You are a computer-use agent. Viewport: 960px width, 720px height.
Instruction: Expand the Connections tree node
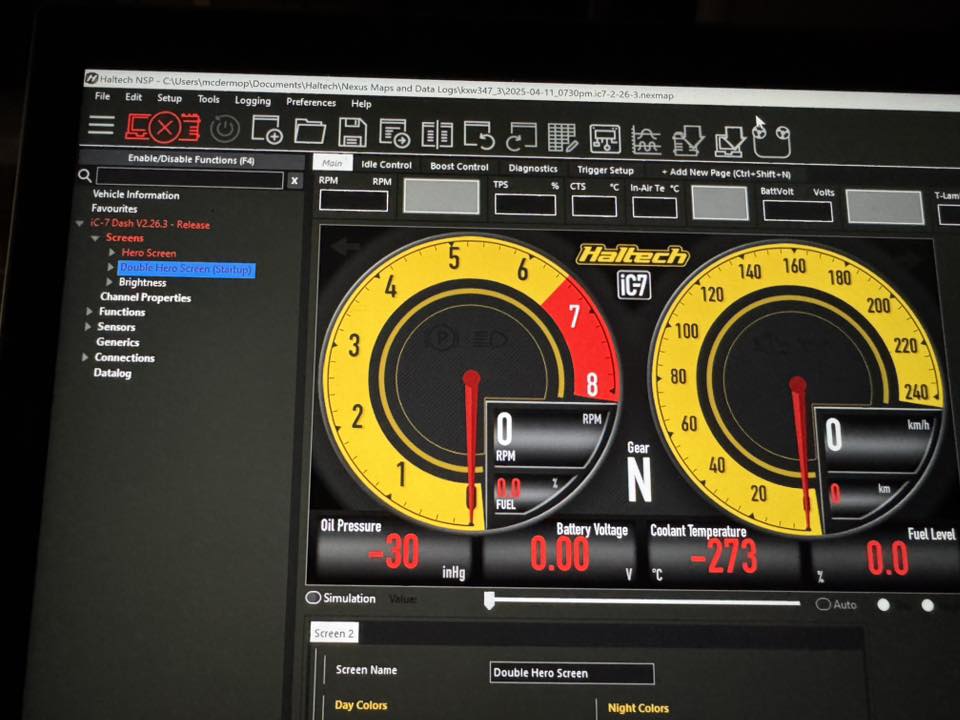(85, 357)
